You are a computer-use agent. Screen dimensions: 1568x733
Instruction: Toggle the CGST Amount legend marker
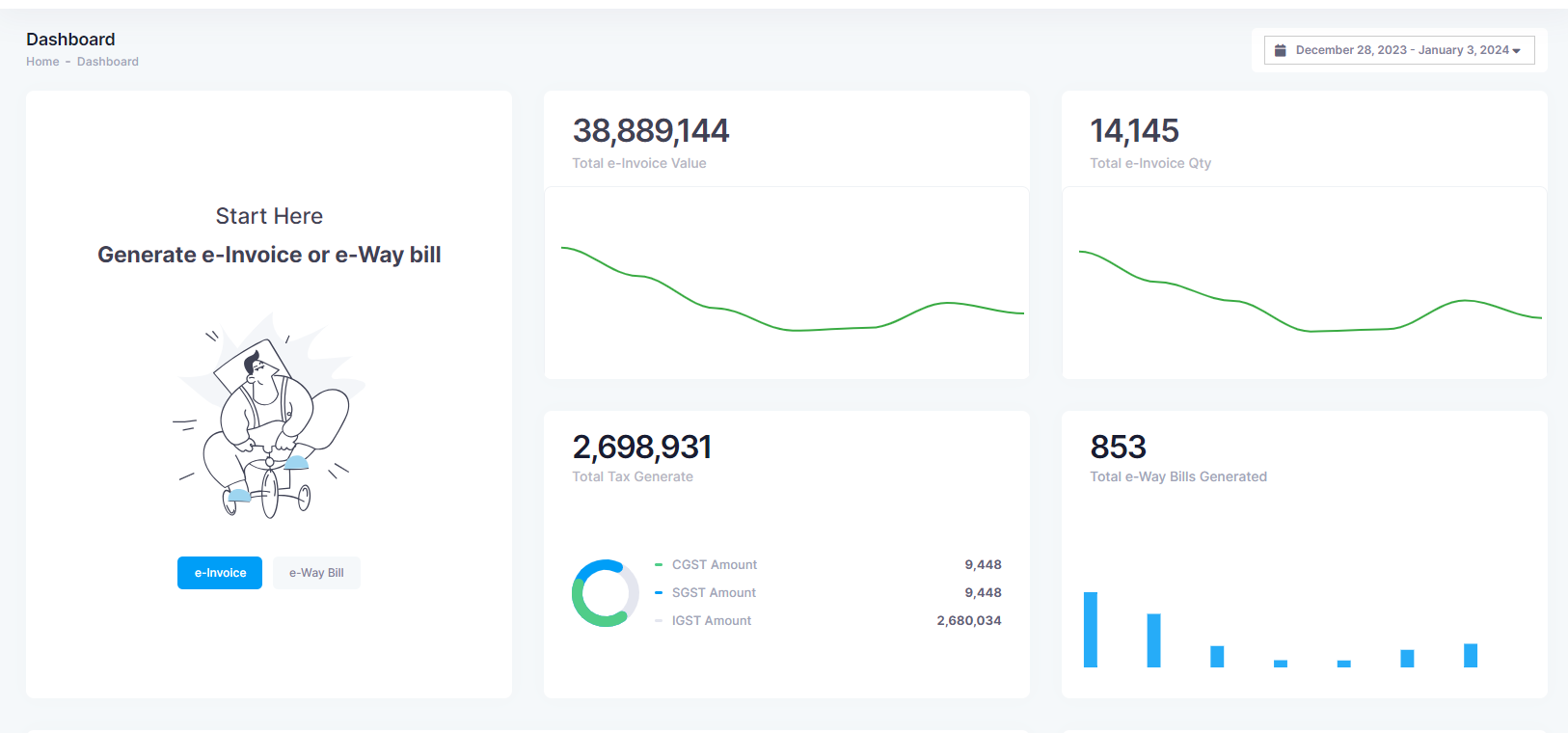[659, 565]
